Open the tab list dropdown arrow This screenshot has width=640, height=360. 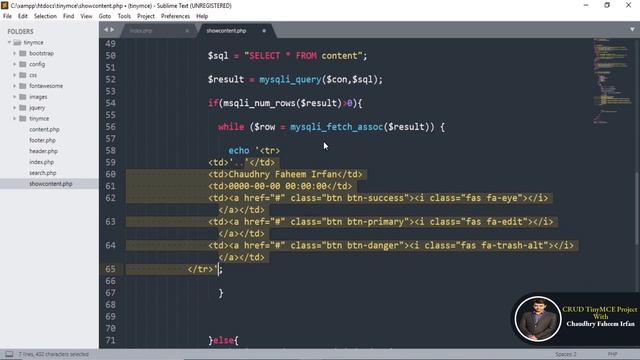(x=632, y=29)
